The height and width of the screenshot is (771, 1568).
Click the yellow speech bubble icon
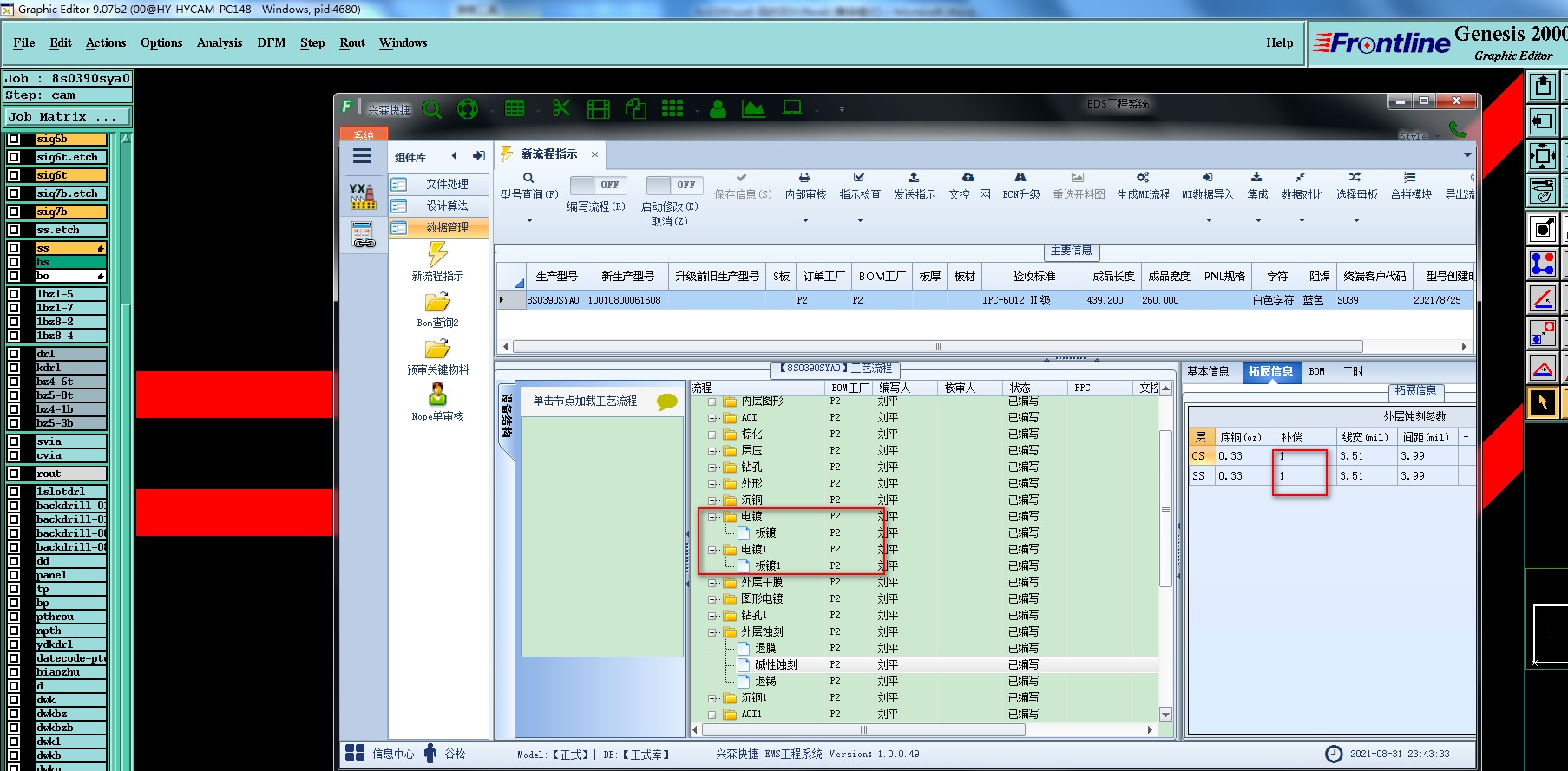tap(666, 402)
